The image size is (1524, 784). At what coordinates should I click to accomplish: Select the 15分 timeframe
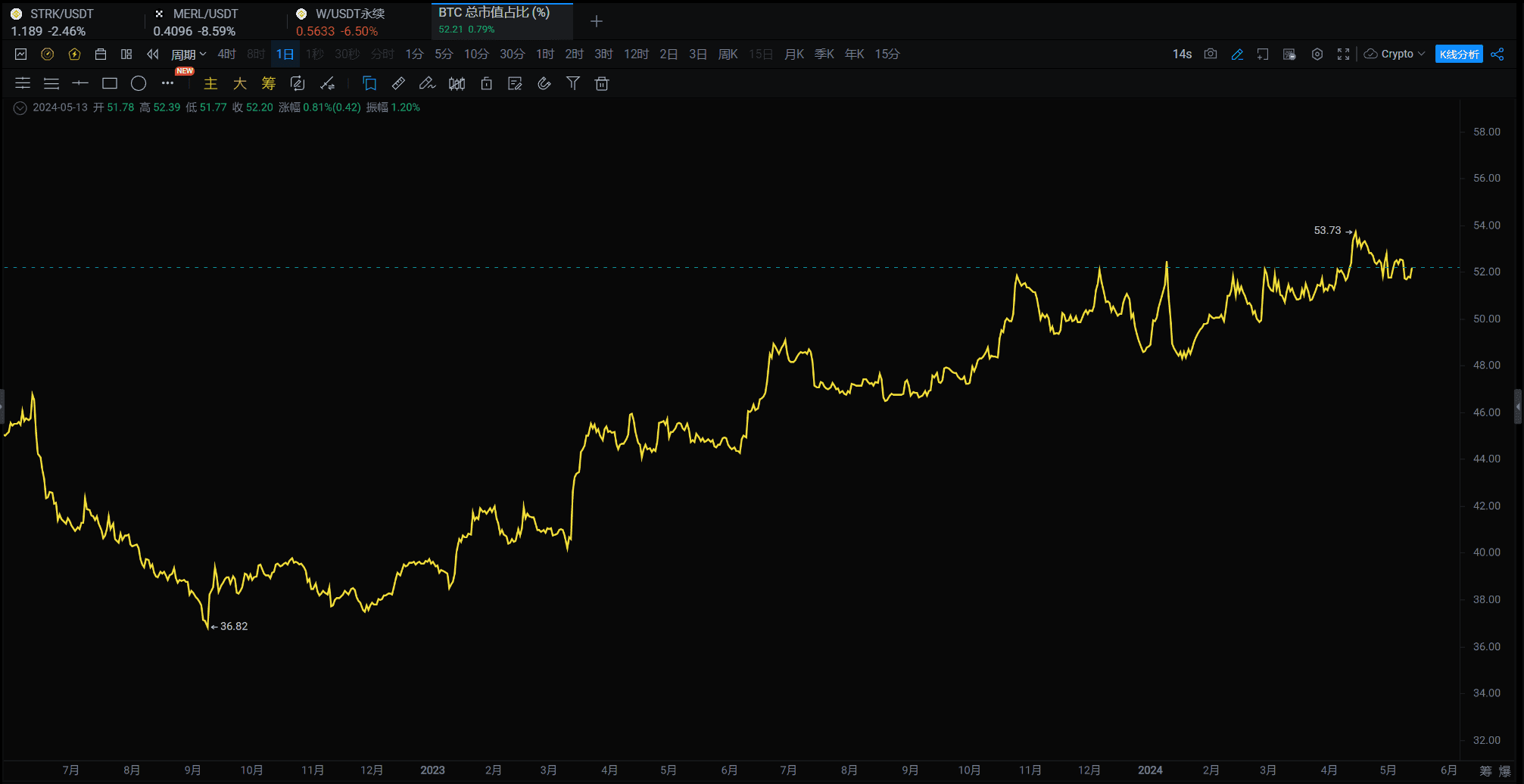click(887, 54)
